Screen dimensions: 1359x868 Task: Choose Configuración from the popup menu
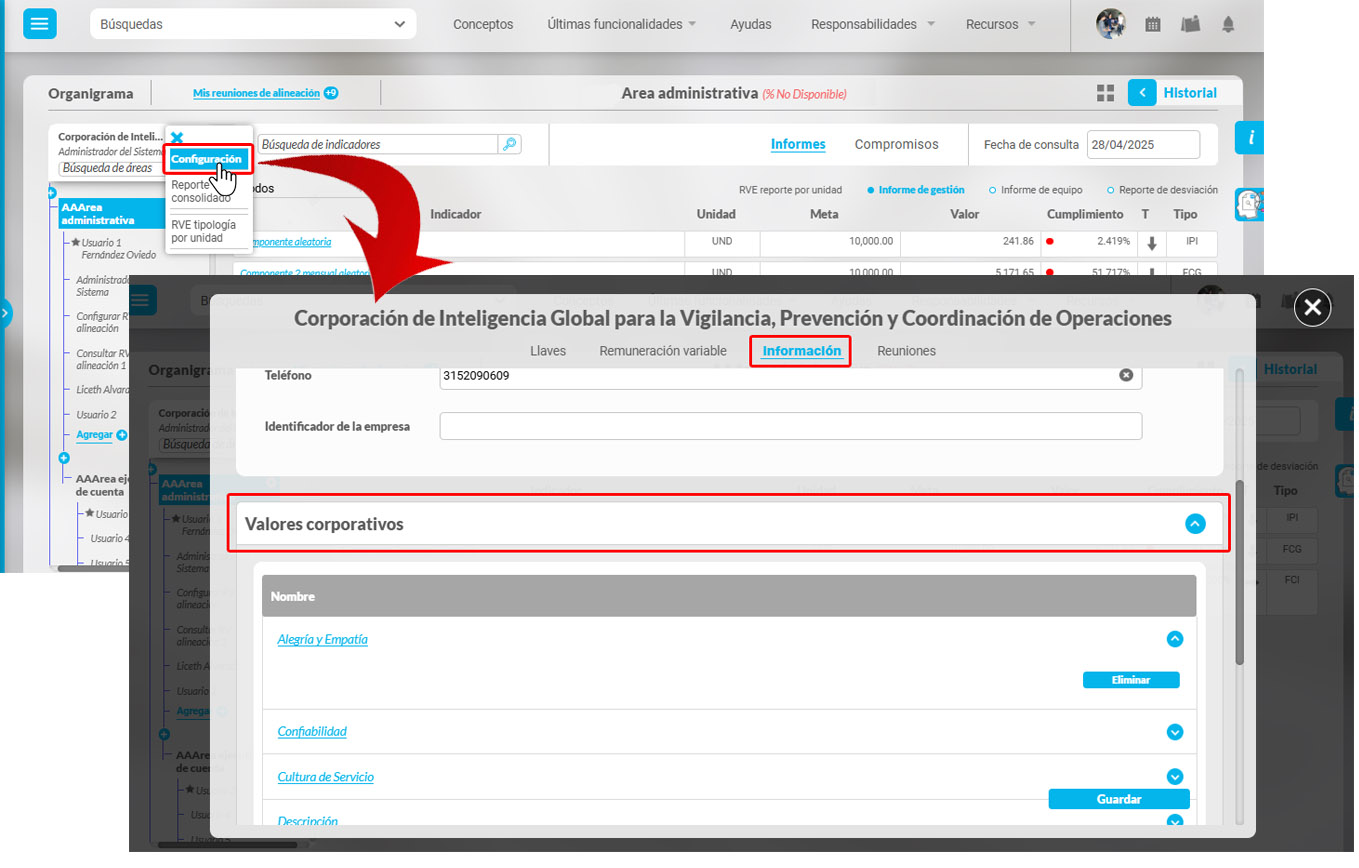(x=206, y=159)
